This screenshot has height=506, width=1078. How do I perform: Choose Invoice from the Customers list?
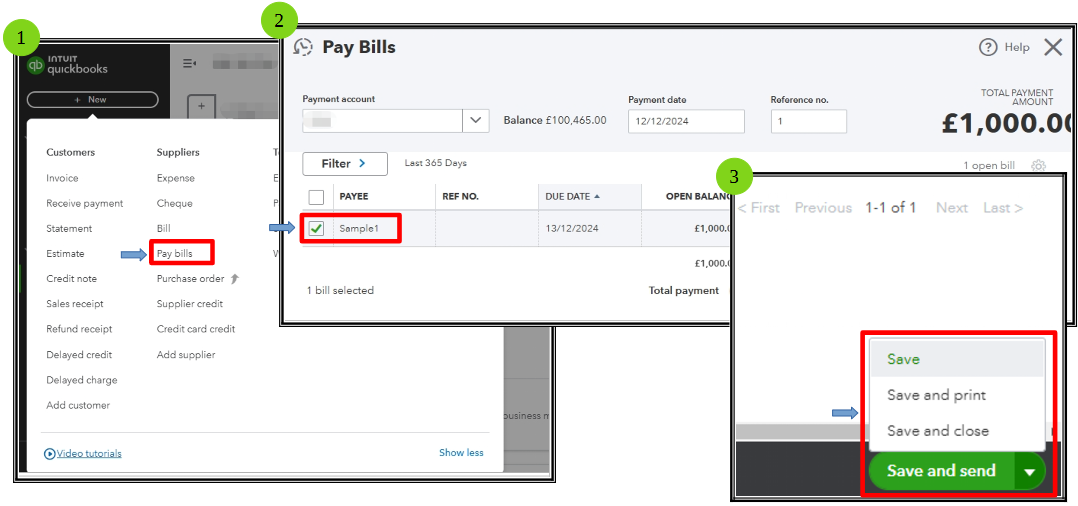tap(63, 178)
